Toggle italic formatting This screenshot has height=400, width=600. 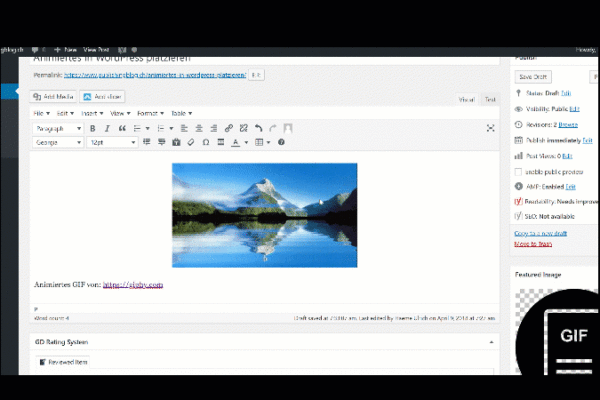[107, 128]
